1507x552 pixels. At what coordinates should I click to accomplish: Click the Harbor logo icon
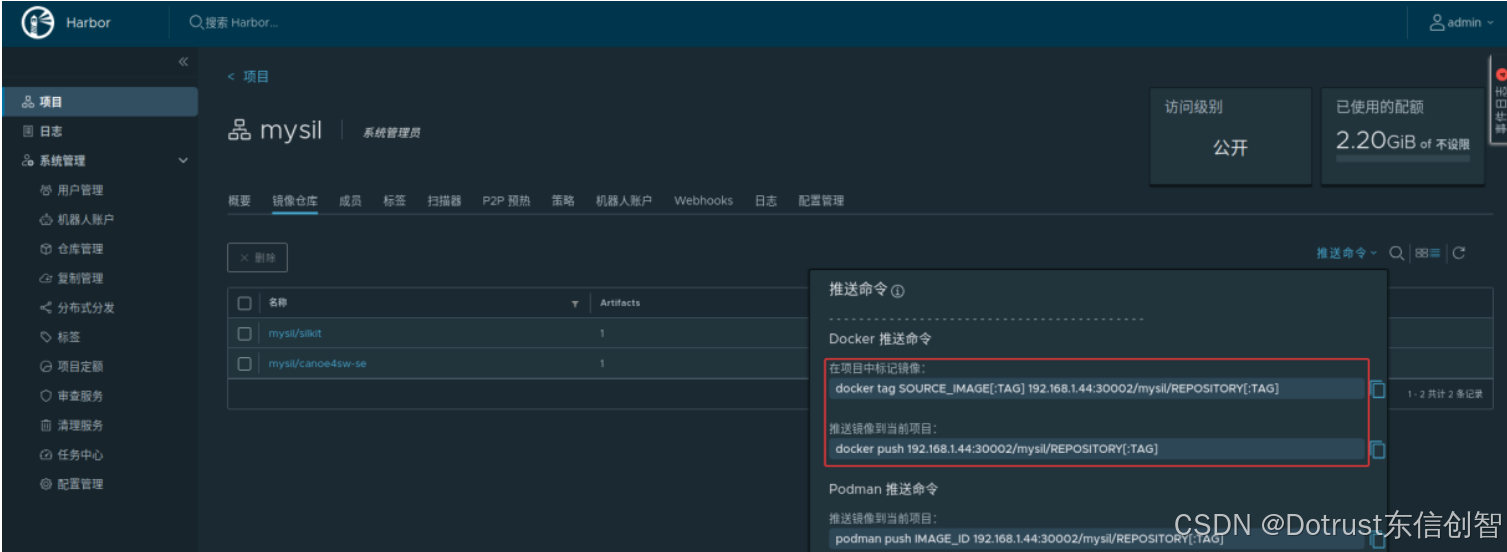37,23
